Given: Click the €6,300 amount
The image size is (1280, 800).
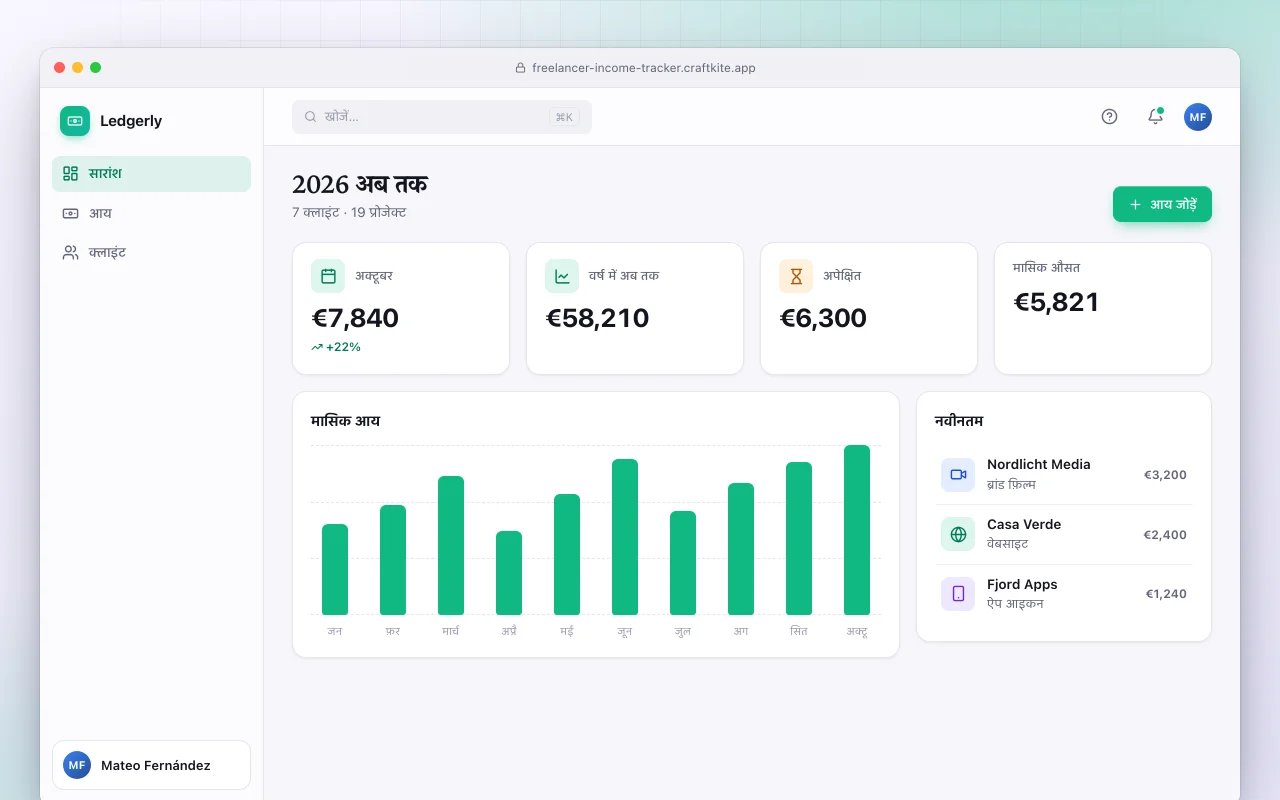Looking at the screenshot, I should click(x=823, y=318).
